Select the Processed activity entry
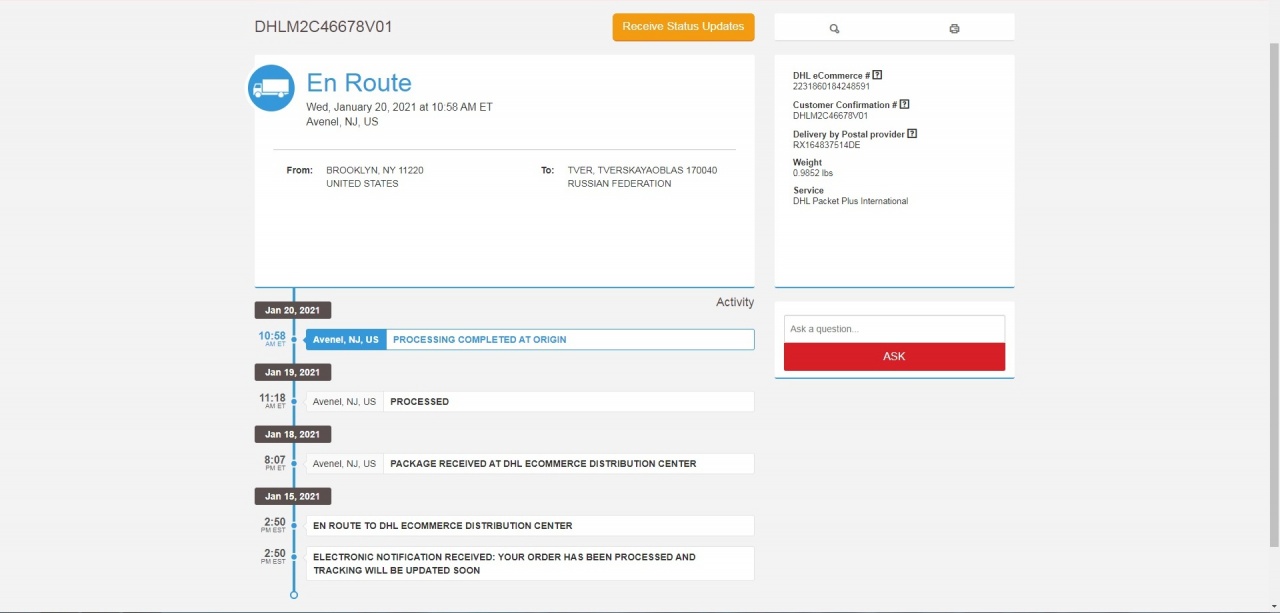 point(530,402)
